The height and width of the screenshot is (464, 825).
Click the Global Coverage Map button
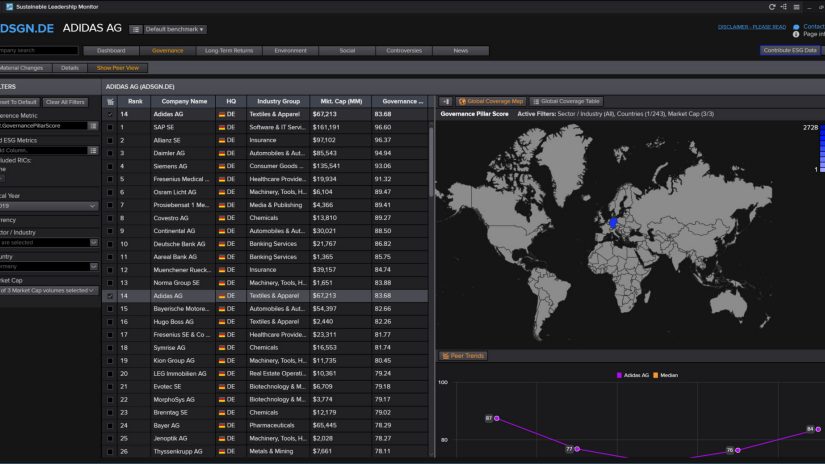491,102
